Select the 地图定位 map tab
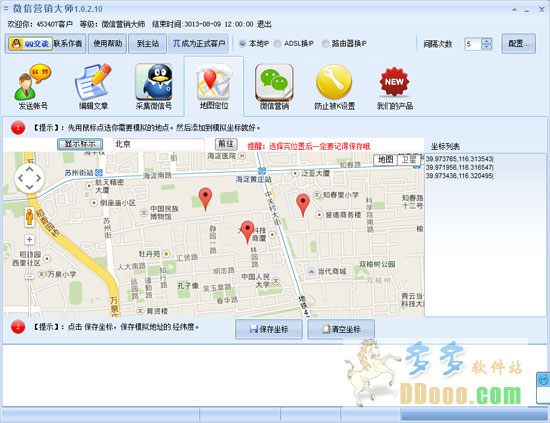Image resolution: width=550 pixels, height=423 pixels. pyautogui.click(x=214, y=87)
